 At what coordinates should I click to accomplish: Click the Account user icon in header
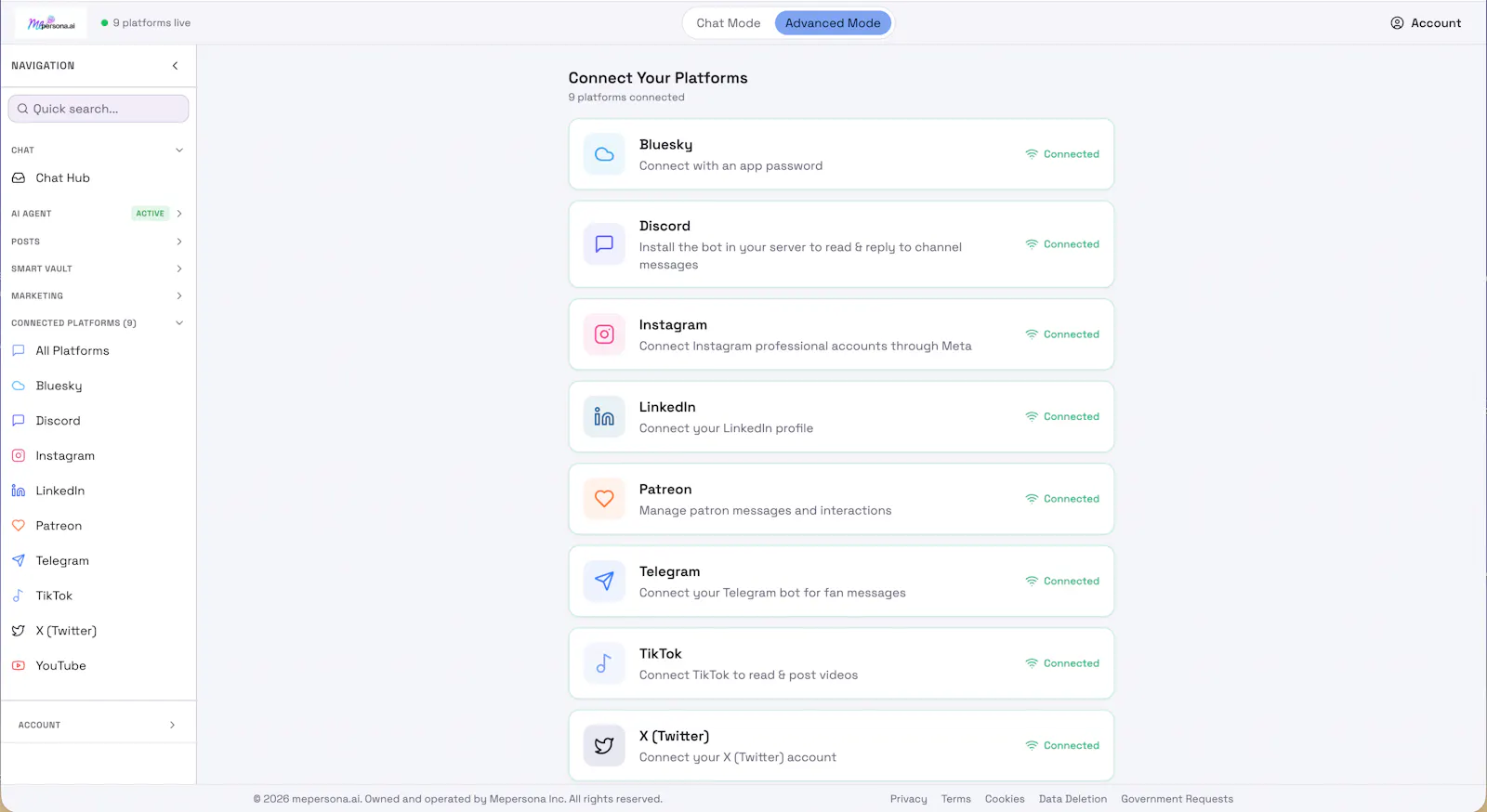click(1397, 23)
